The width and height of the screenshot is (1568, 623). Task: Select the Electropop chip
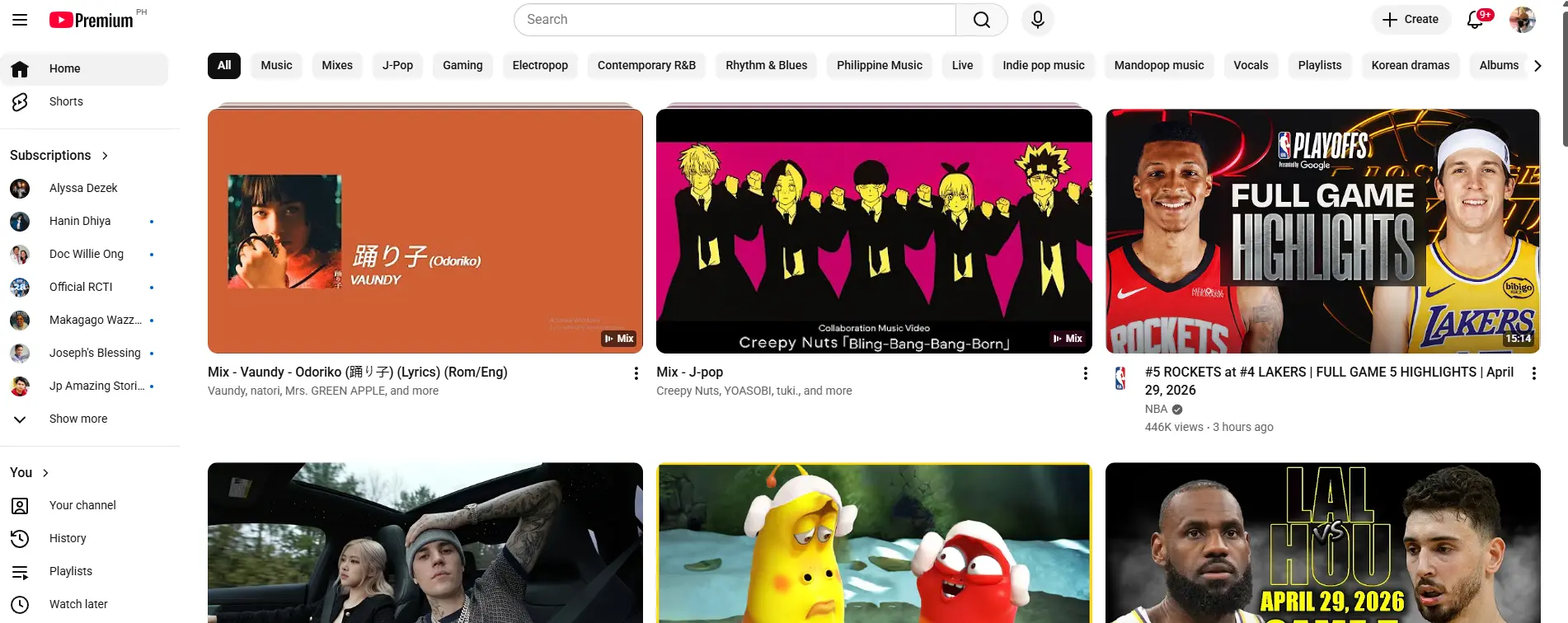point(540,65)
